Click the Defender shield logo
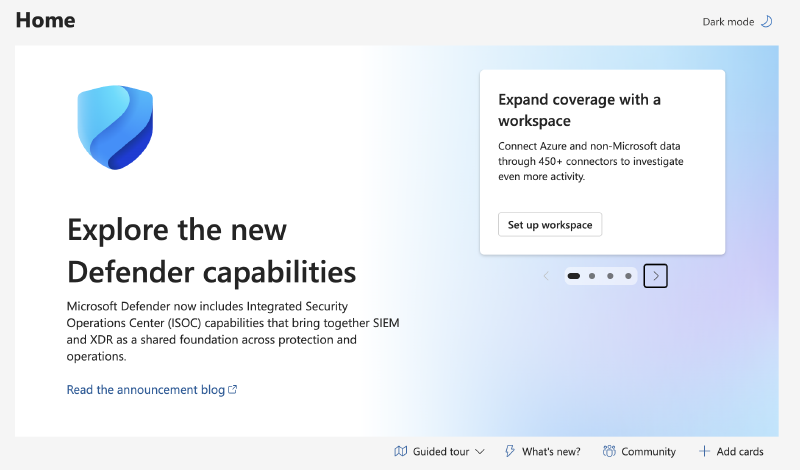Viewport: 800px width, 470px height. (x=115, y=127)
